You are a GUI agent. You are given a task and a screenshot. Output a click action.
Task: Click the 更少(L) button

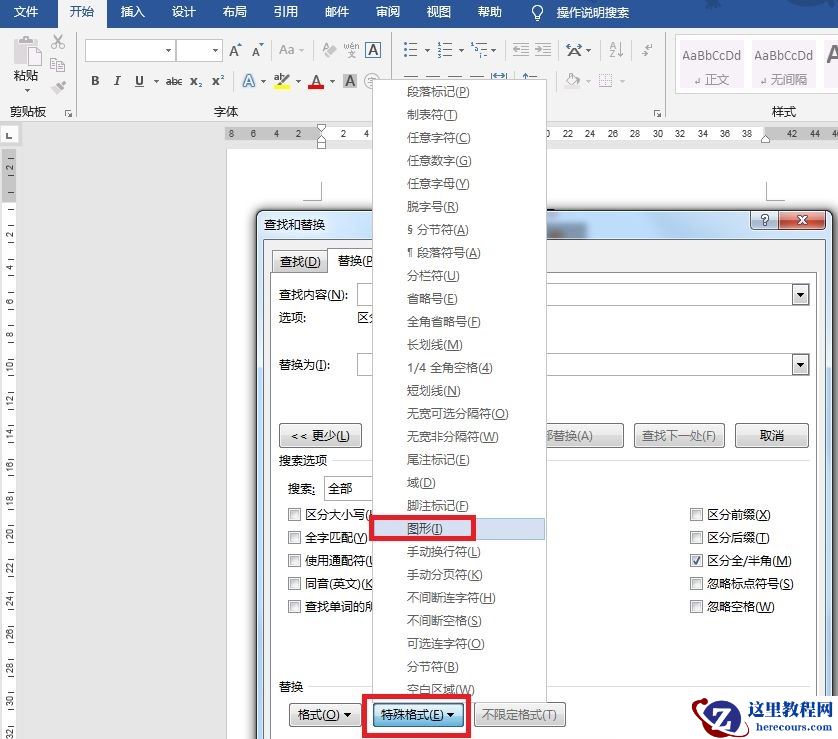pyautogui.click(x=320, y=436)
